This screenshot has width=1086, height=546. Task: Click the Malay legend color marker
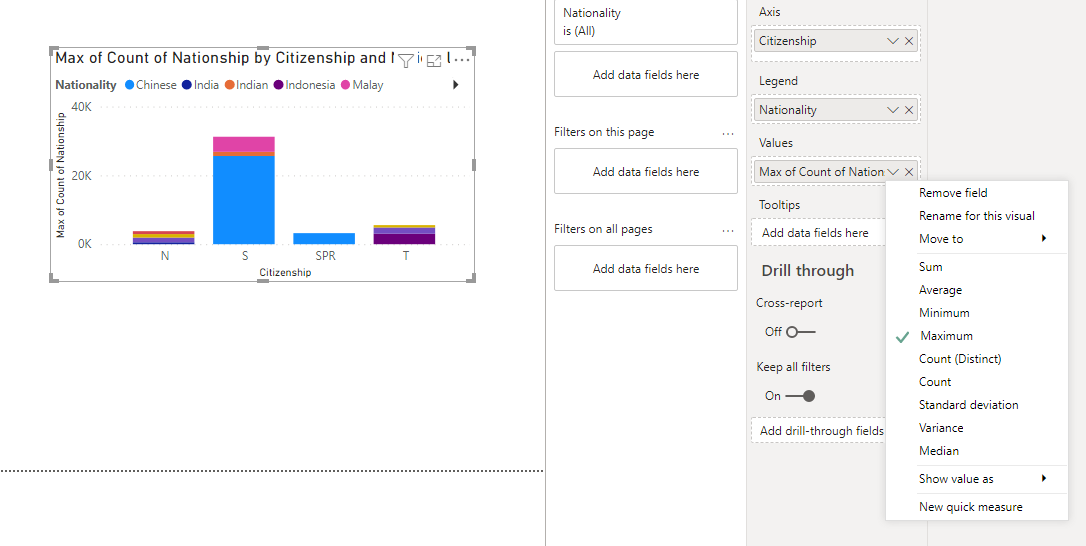click(346, 85)
